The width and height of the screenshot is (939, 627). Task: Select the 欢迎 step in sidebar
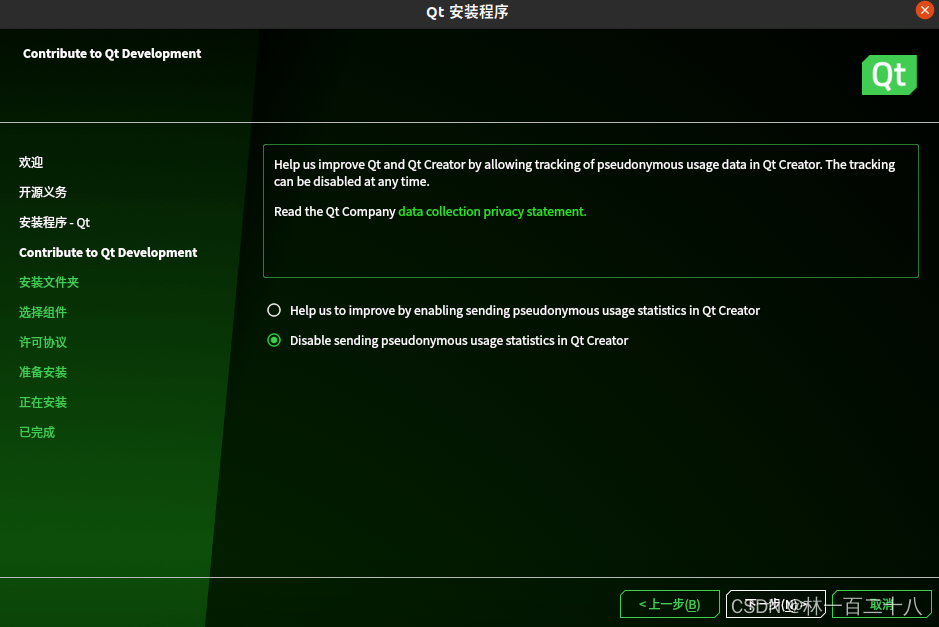pyautogui.click(x=31, y=162)
